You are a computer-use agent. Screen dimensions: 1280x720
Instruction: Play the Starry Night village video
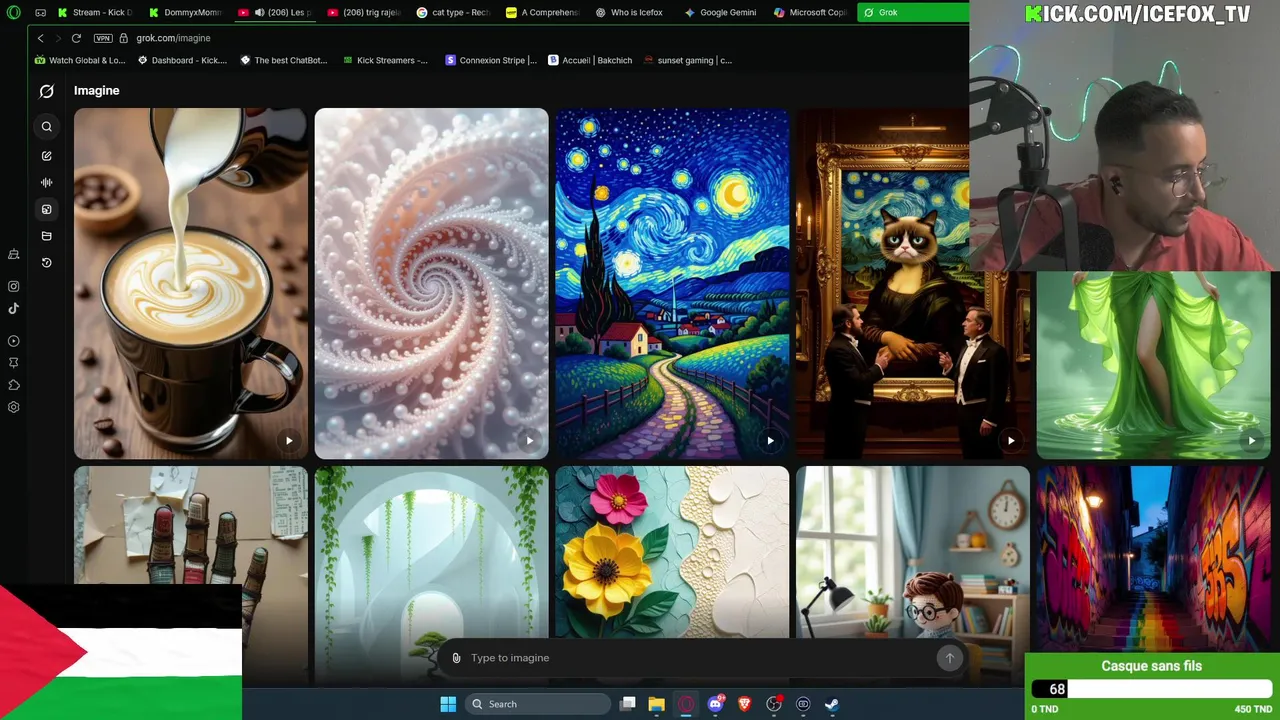(x=770, y=440)
